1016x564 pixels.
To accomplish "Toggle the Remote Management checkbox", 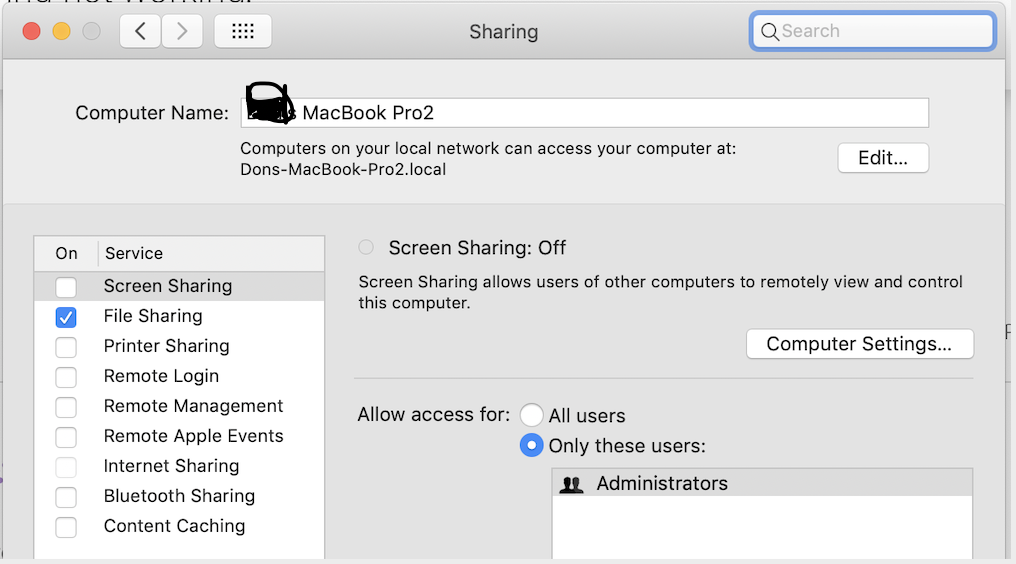I will click(66, 407).
